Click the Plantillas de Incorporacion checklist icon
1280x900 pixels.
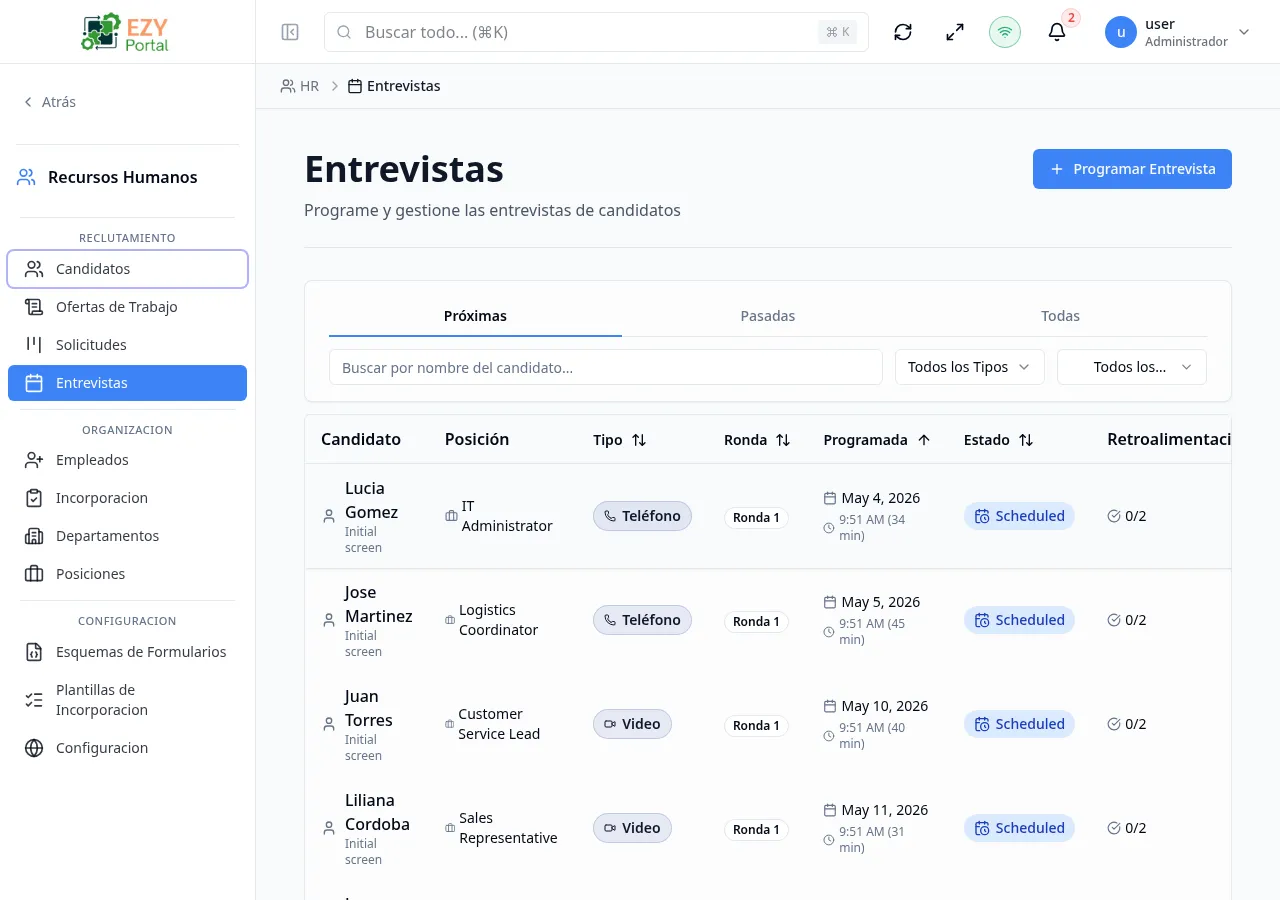tap(34, 700)
